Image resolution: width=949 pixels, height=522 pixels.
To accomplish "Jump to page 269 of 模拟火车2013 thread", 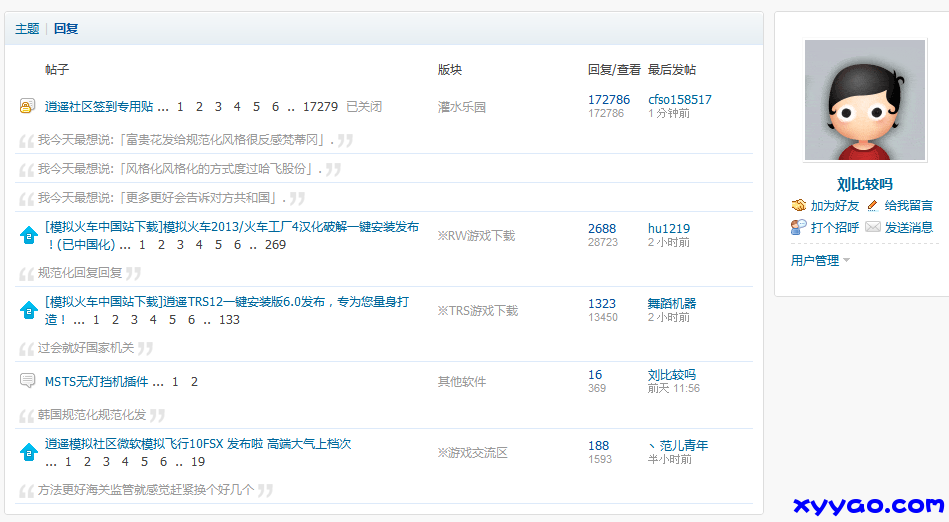I will pyautogui.click(x=275, y=245).
